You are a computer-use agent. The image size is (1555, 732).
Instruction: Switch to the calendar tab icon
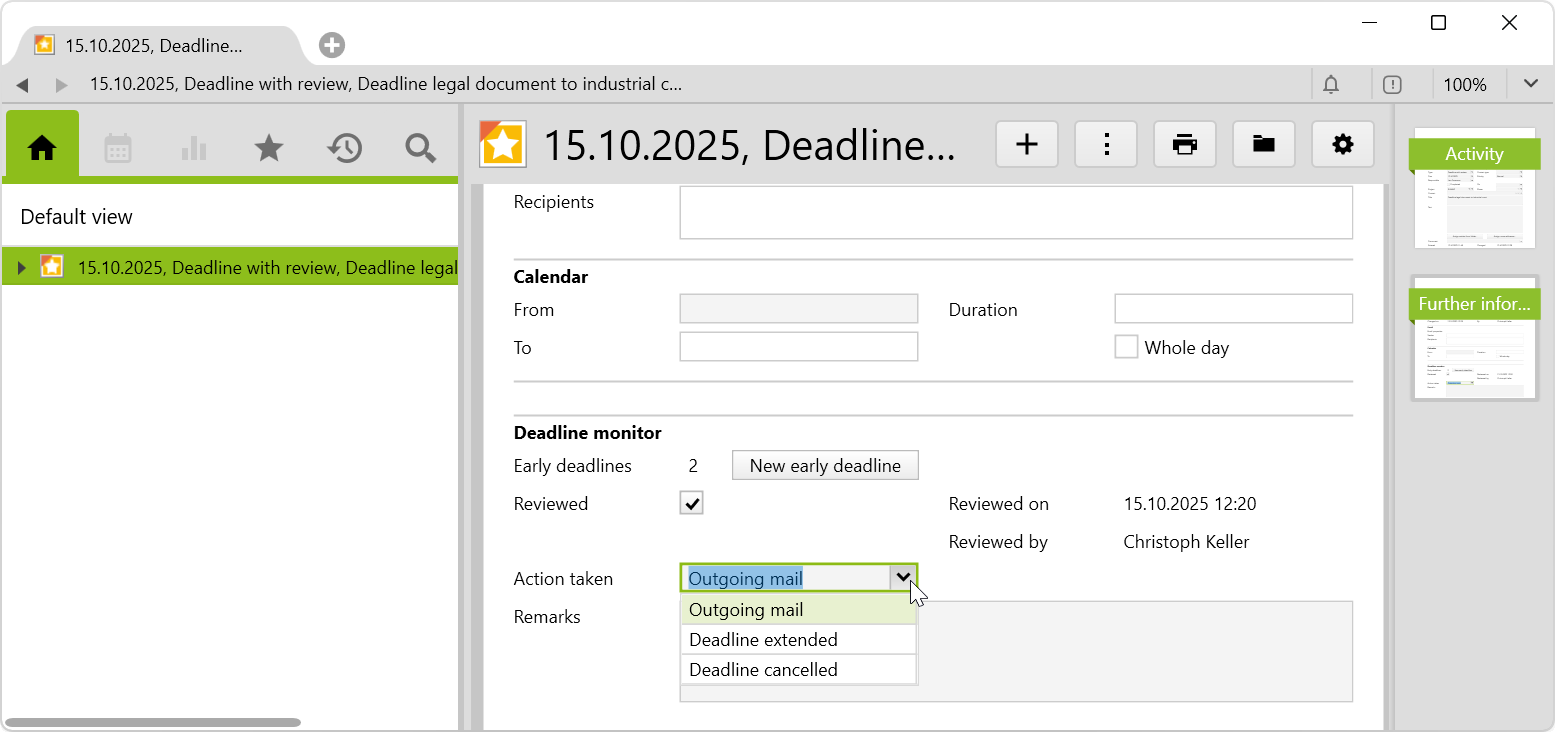click(x=118, y=148)
